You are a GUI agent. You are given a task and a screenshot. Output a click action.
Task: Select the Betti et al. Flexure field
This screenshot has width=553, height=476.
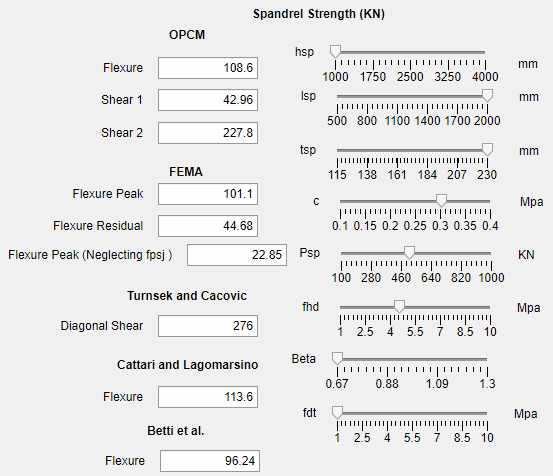(x=210, y=461)
